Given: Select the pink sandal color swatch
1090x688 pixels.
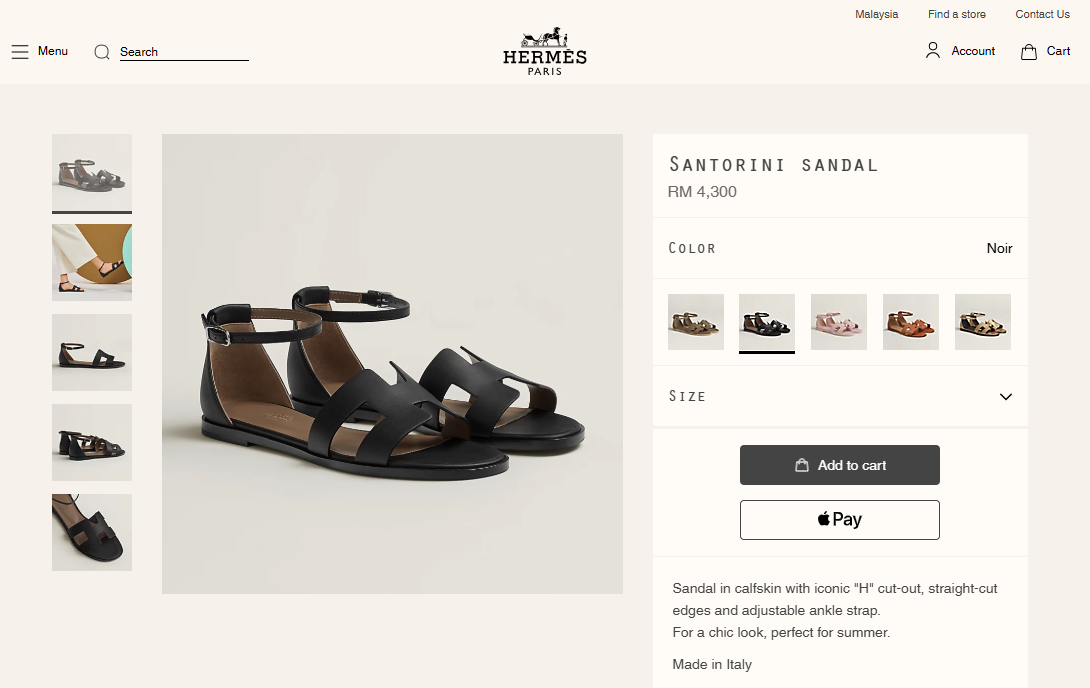Looking at the screenshot, I should pos(839,322).
